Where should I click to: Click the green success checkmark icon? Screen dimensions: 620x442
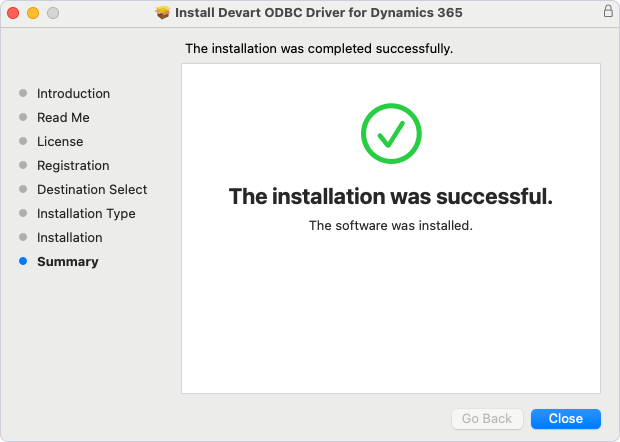click(x=391, y=134)
